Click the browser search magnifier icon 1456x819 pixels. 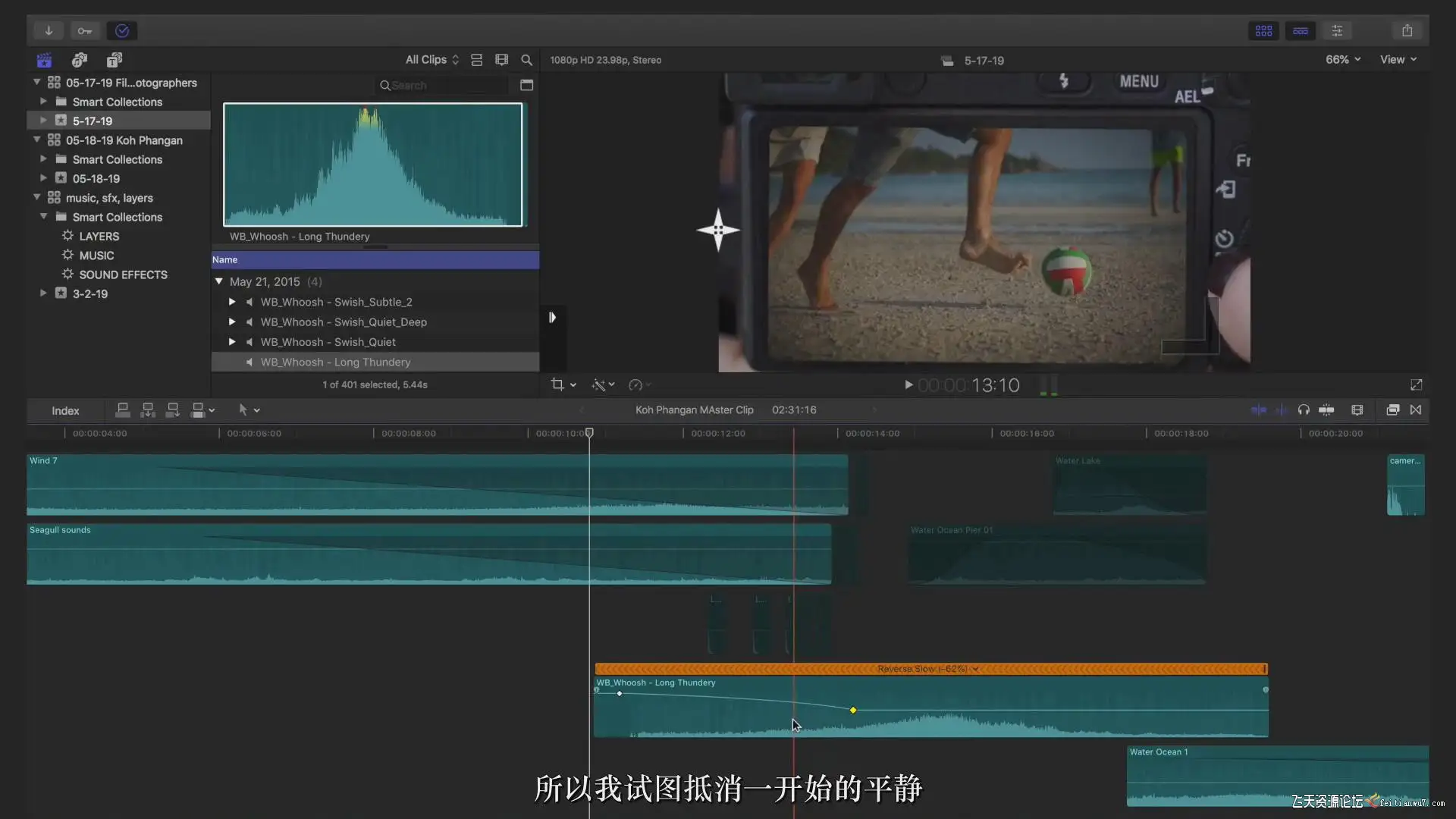tap(526, 60)
